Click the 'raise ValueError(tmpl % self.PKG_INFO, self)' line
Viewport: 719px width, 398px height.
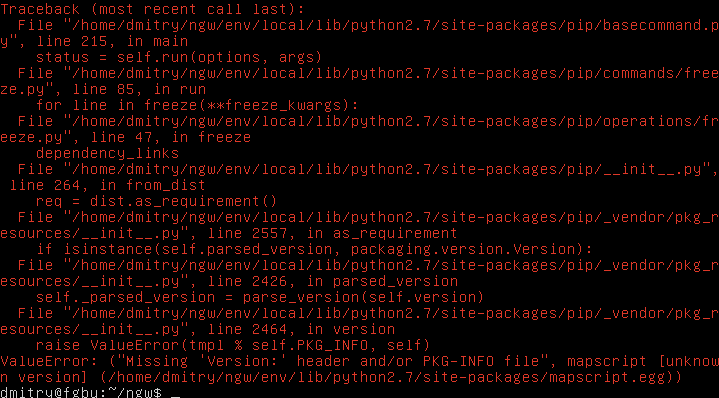[x=233, y=345]
